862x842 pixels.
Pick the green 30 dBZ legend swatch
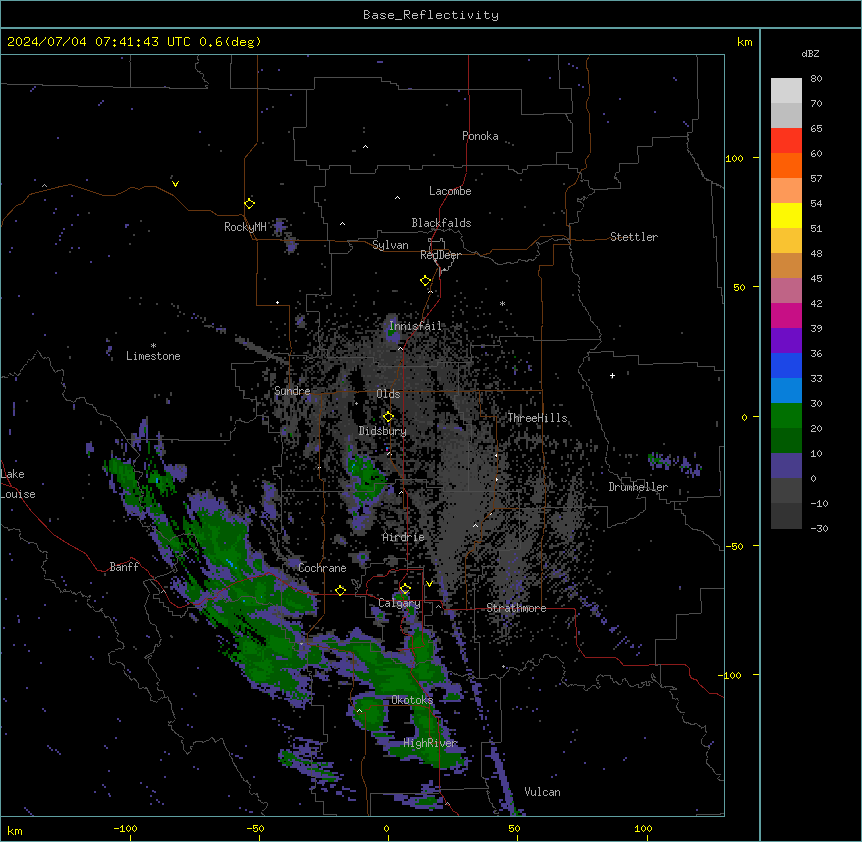click(786, 416)
